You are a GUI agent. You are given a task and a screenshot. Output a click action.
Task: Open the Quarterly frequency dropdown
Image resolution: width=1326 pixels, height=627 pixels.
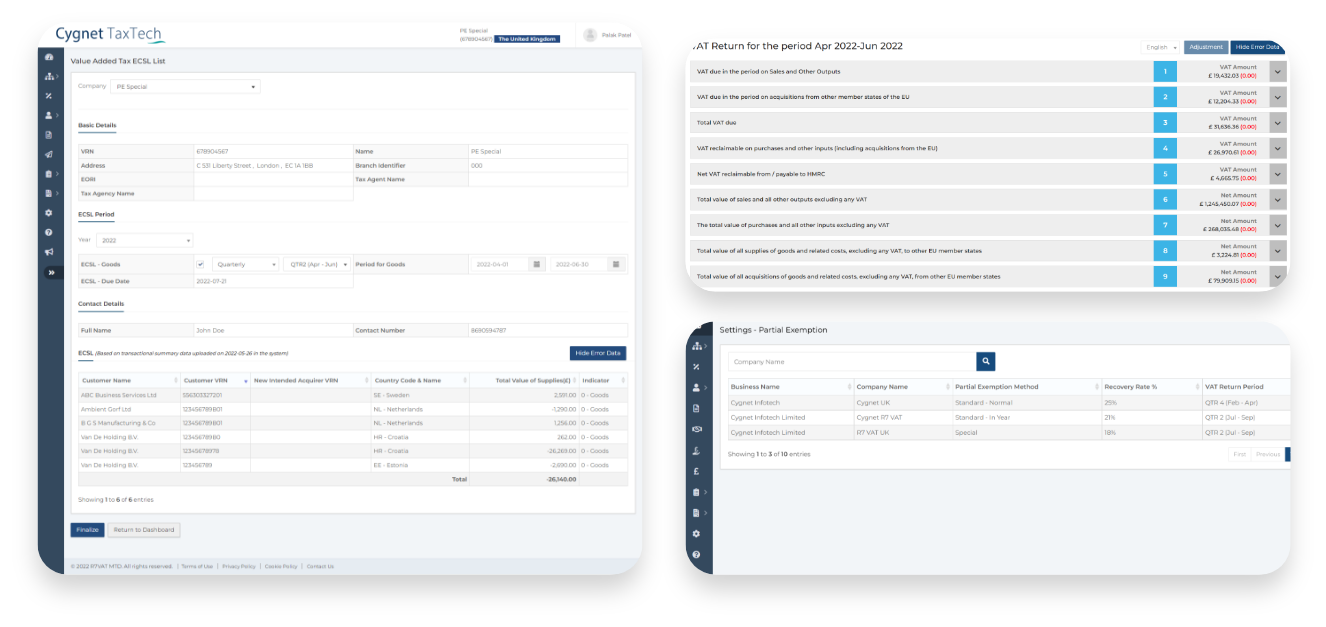[245, 264]
